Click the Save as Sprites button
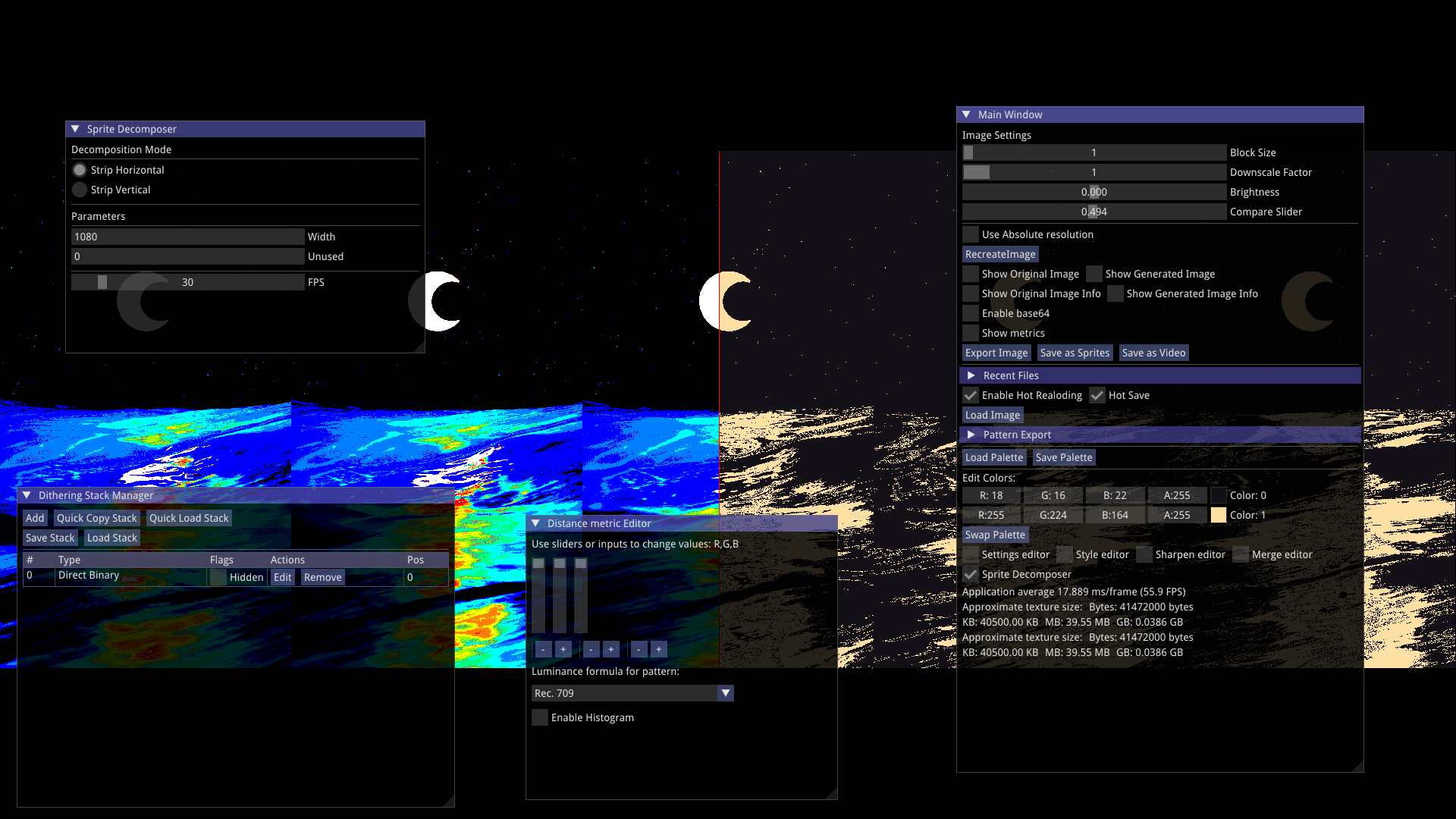Viewport: 1456px width, 819px height. pyautogui.click(x=1074, y=353)
